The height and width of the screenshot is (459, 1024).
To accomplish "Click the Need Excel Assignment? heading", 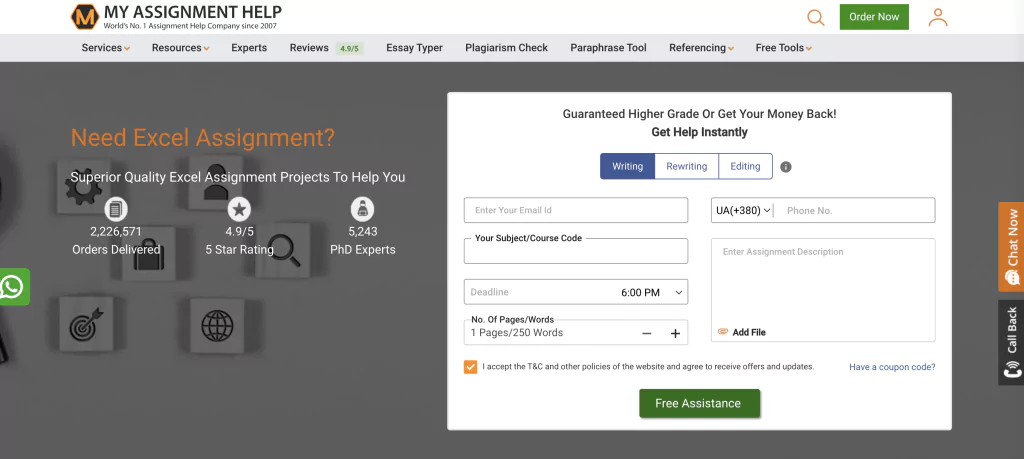I will pos(202,138).
